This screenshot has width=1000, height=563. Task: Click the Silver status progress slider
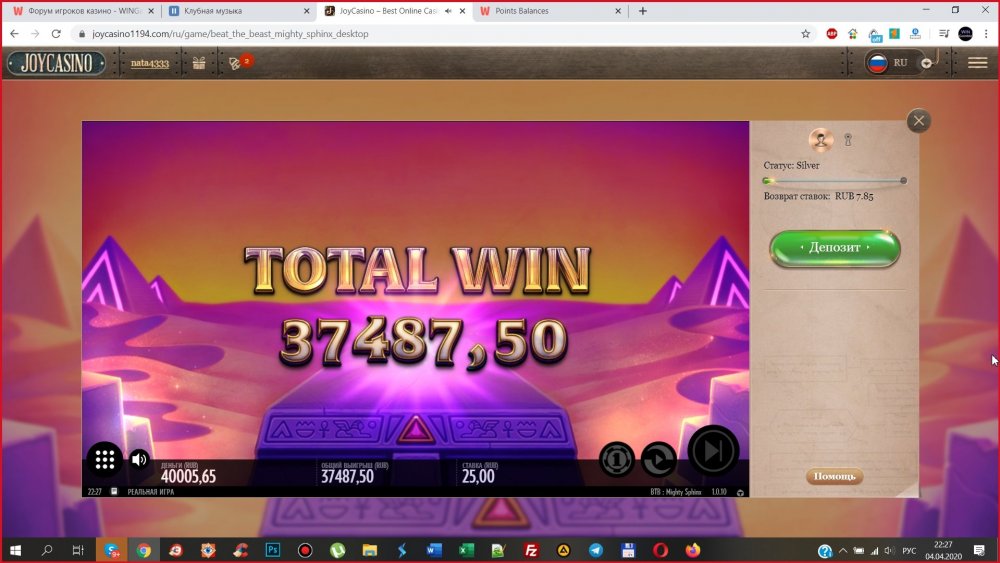click(834, 181)
